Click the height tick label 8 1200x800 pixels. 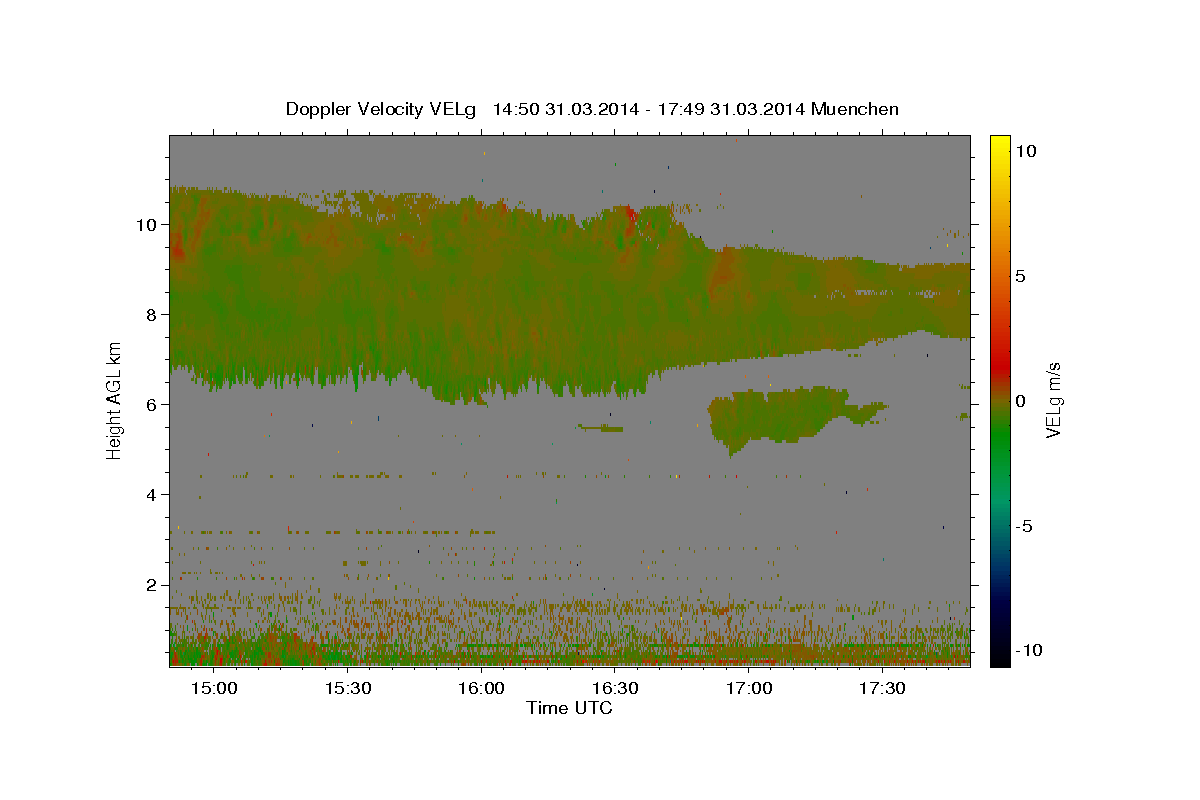pos(152,314)
